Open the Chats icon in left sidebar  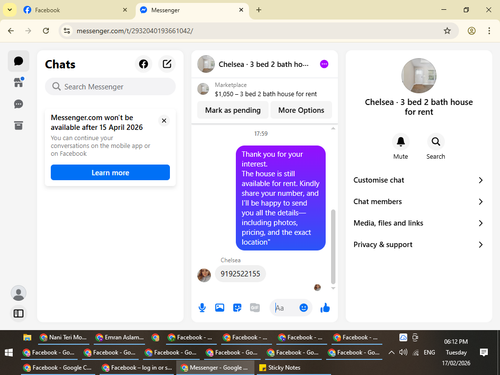(18, 61)
